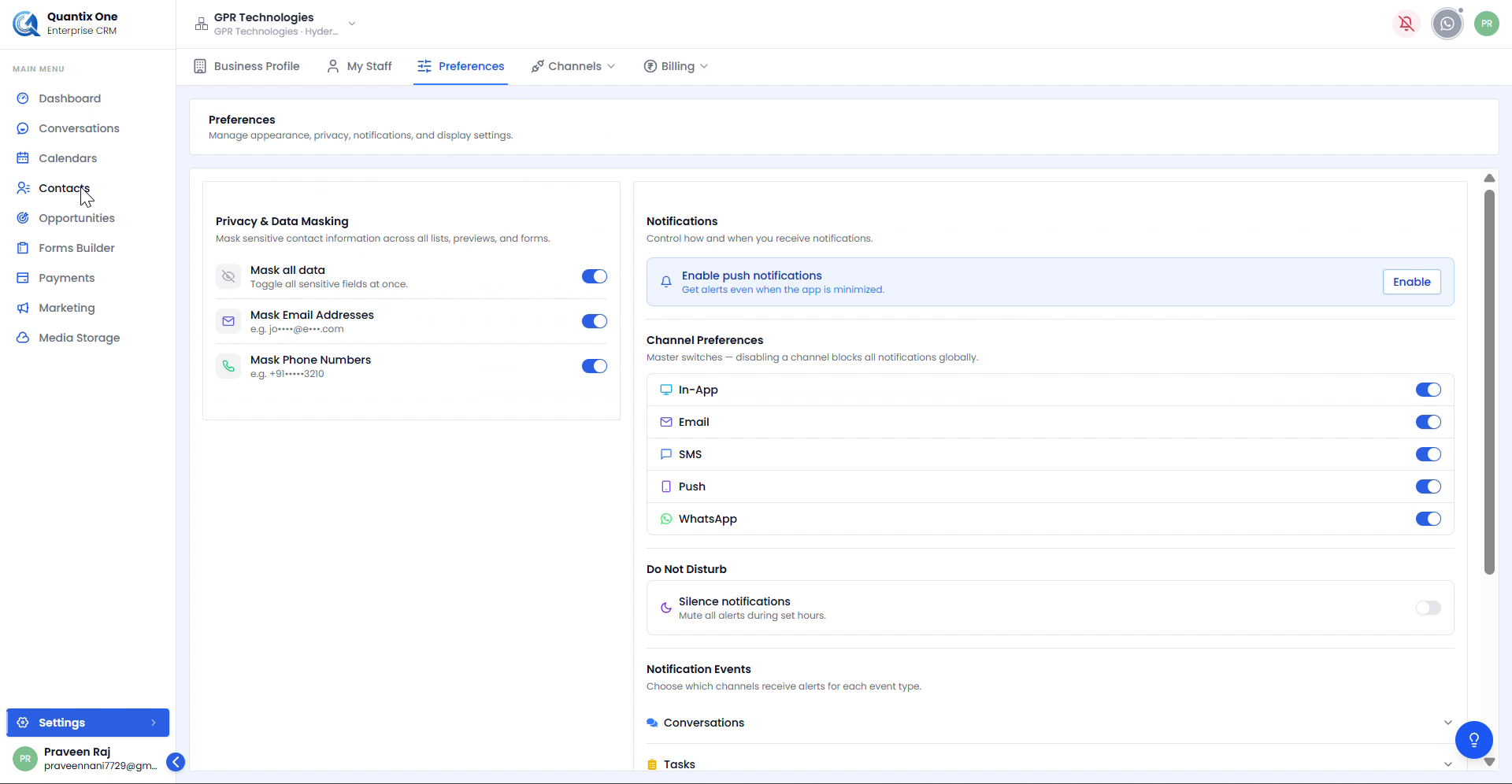Select the Preferences tab
The height and width of the screenshot is (784, 1512).
pyautogui.click(x=461, y=66)
